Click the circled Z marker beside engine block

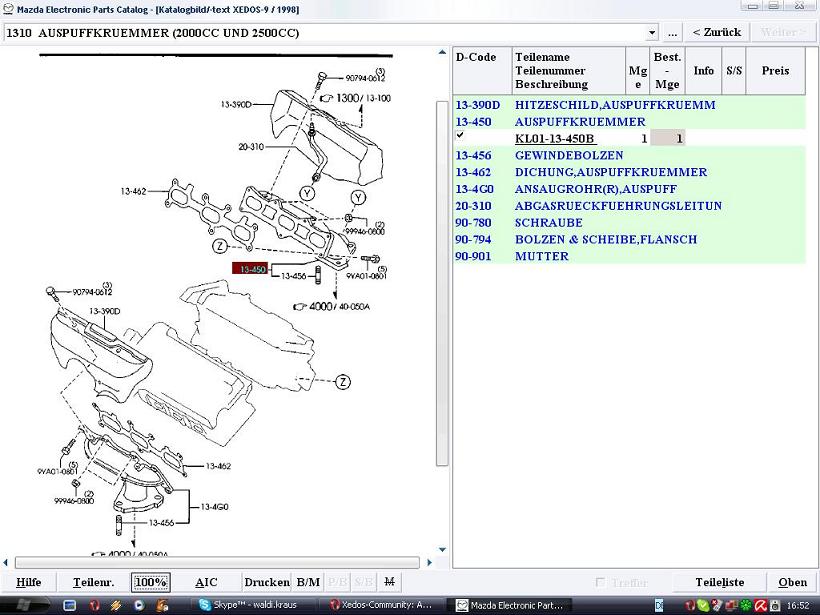point(342,382)
